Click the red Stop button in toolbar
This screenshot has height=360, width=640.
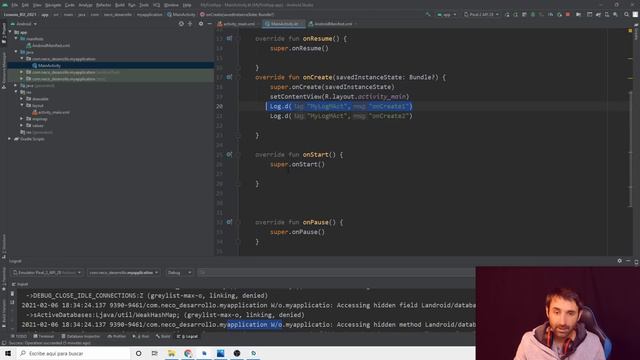(568, 14)
